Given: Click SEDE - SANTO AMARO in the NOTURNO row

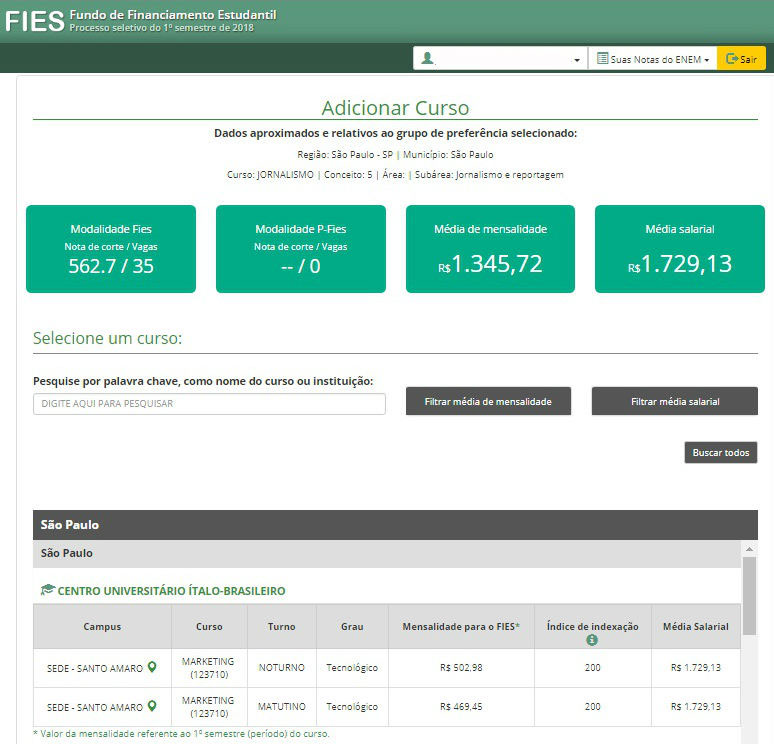Looking at the screenshot, I should pyautogui.click(x=95, y=668).
